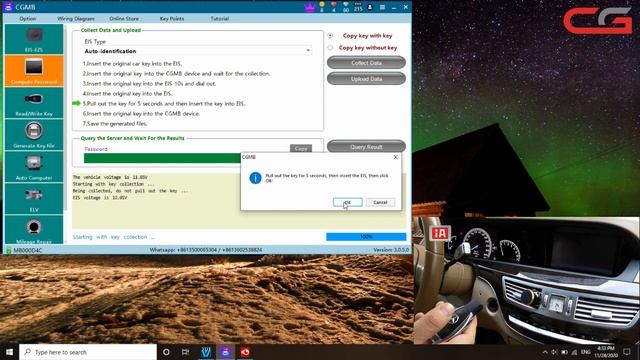Viewport: 640px width, 360px height.
Task: Click the blue info icon in dialog
Action: pyautogui.click(x=255, y=178)
